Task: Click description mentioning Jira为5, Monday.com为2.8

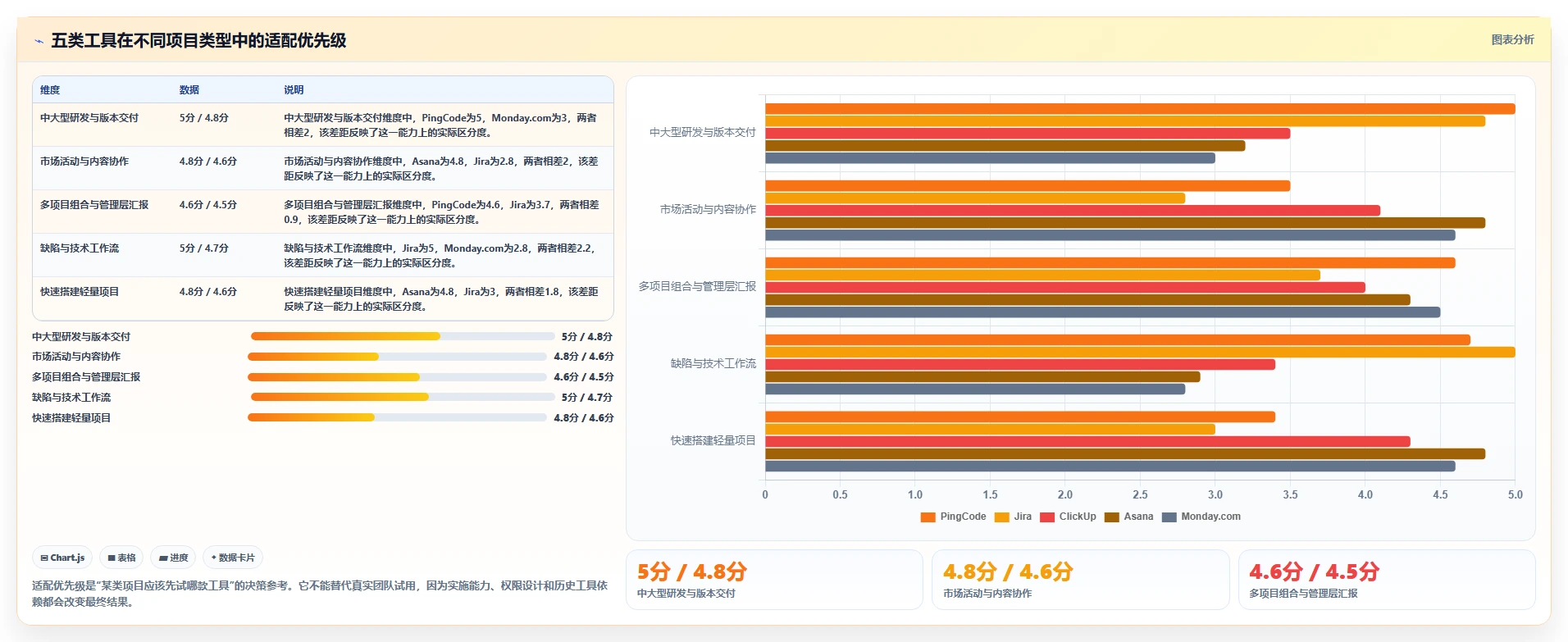Action: point(440,256)
